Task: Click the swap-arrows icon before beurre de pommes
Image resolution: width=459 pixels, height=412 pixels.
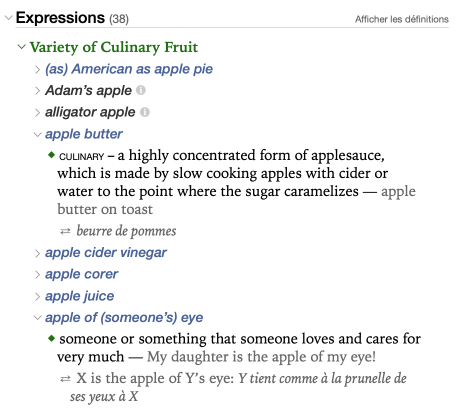Action: tap(65, 231)
